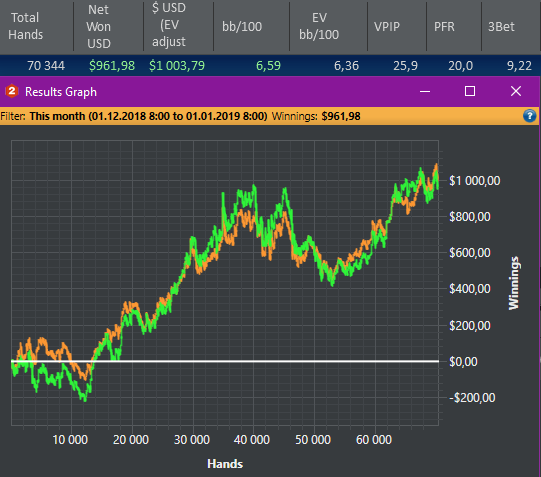
Task: Click the This month filter date range text
Action: point(148,116)
